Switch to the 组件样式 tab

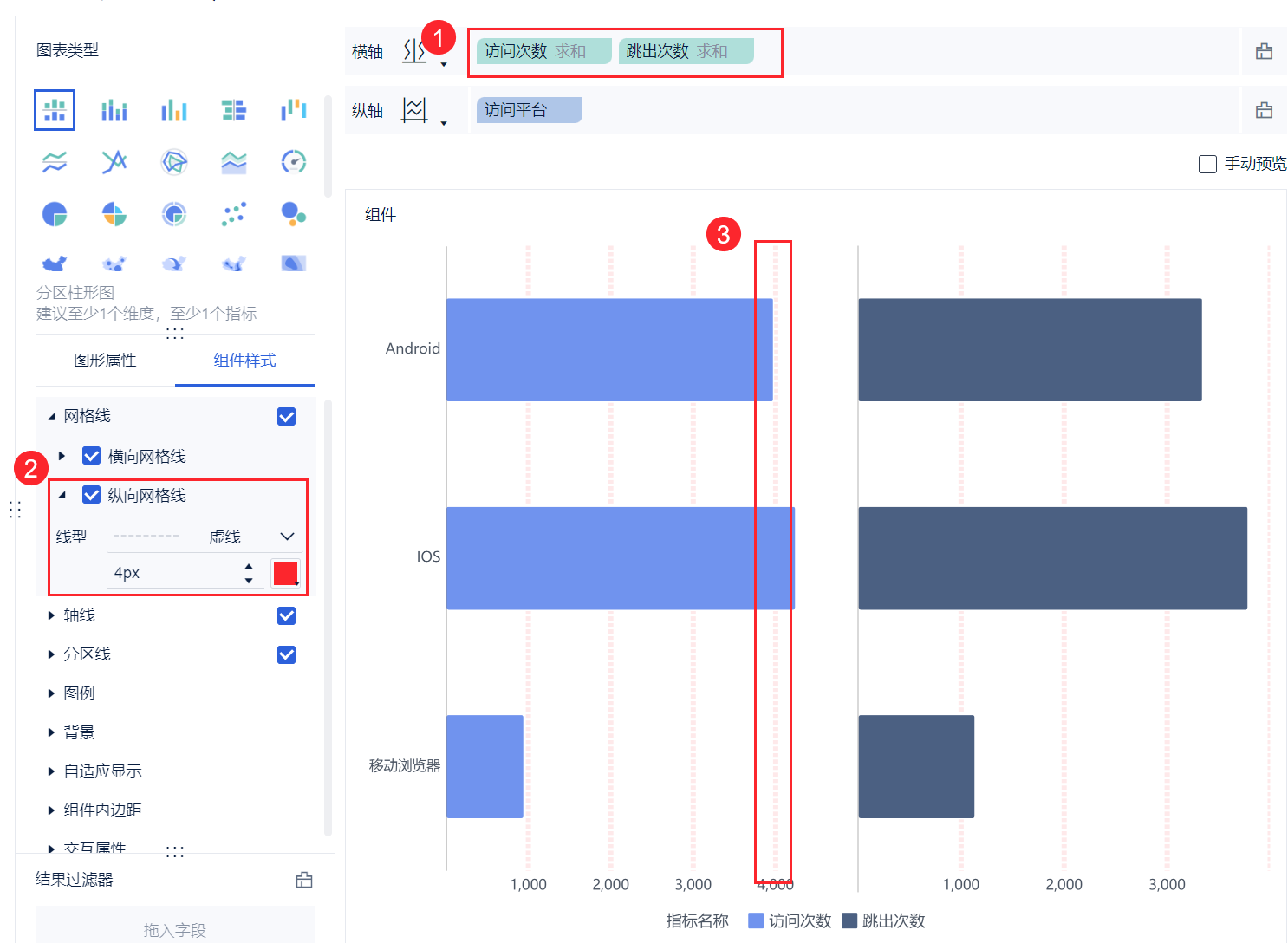(244, 361)
